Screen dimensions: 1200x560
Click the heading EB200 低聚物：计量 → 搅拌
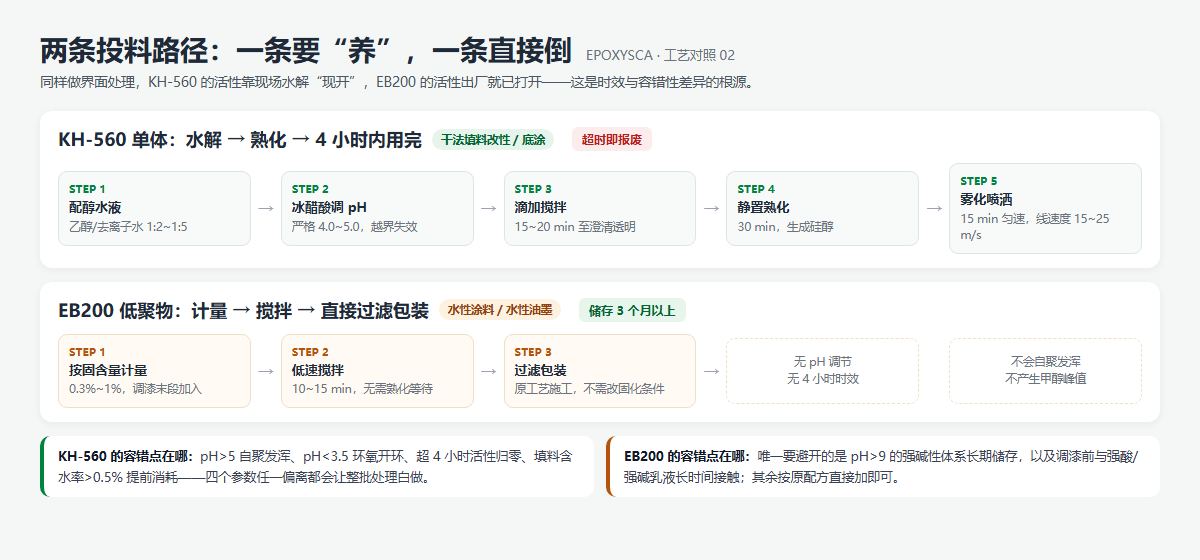[243, 310]
